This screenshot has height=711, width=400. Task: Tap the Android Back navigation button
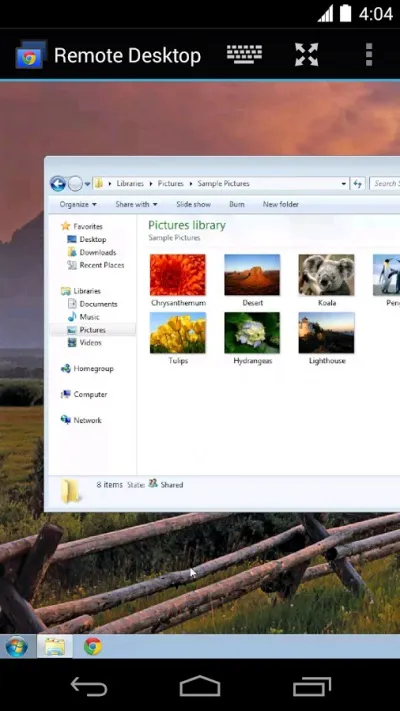tap(89, 687)
